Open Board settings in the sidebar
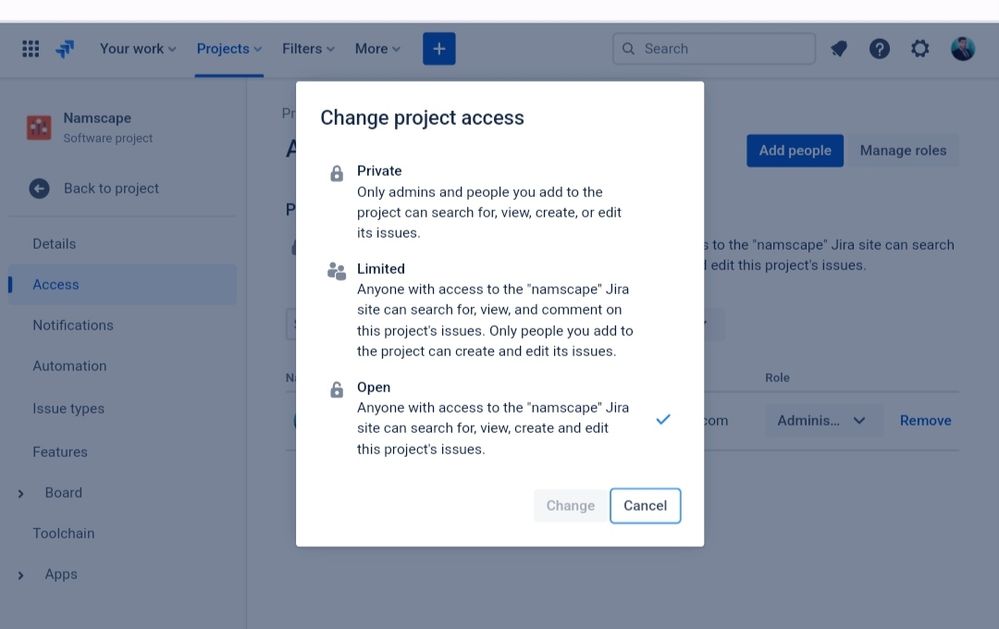Screen dimensions: 999x629 pyautogui.click(x=64, y=493)
